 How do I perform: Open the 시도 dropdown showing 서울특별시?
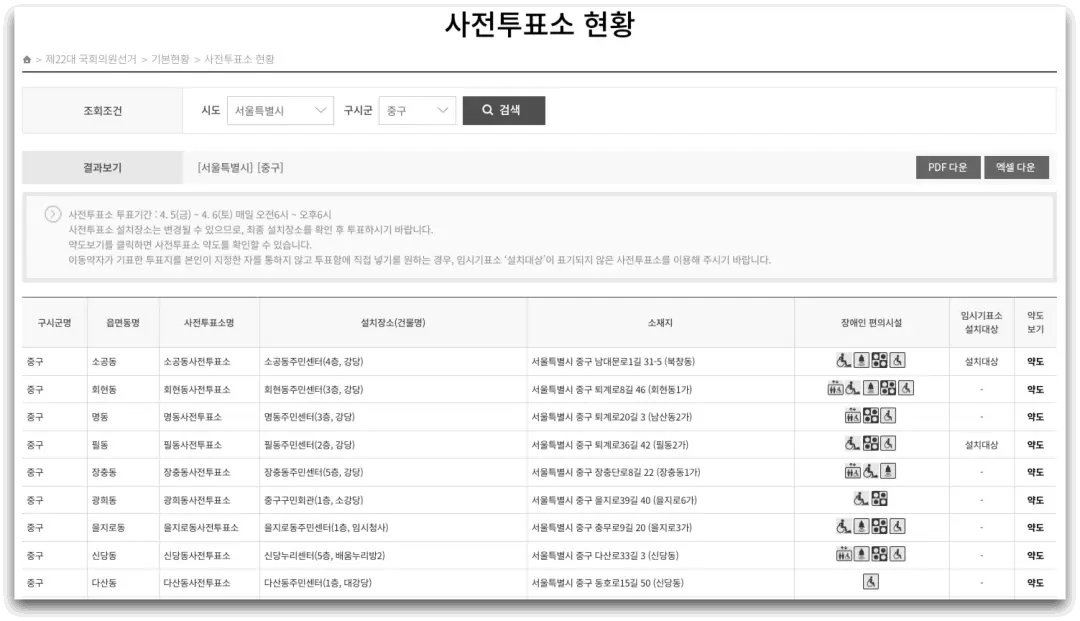(280, 110)
